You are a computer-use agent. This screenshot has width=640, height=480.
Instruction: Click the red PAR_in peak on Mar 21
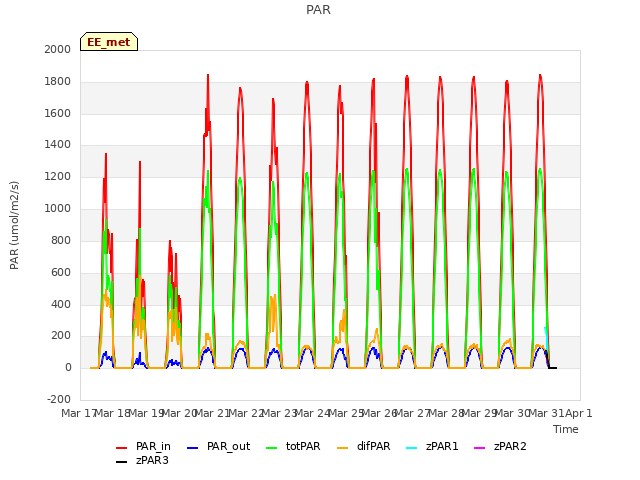tap(208, 76)
